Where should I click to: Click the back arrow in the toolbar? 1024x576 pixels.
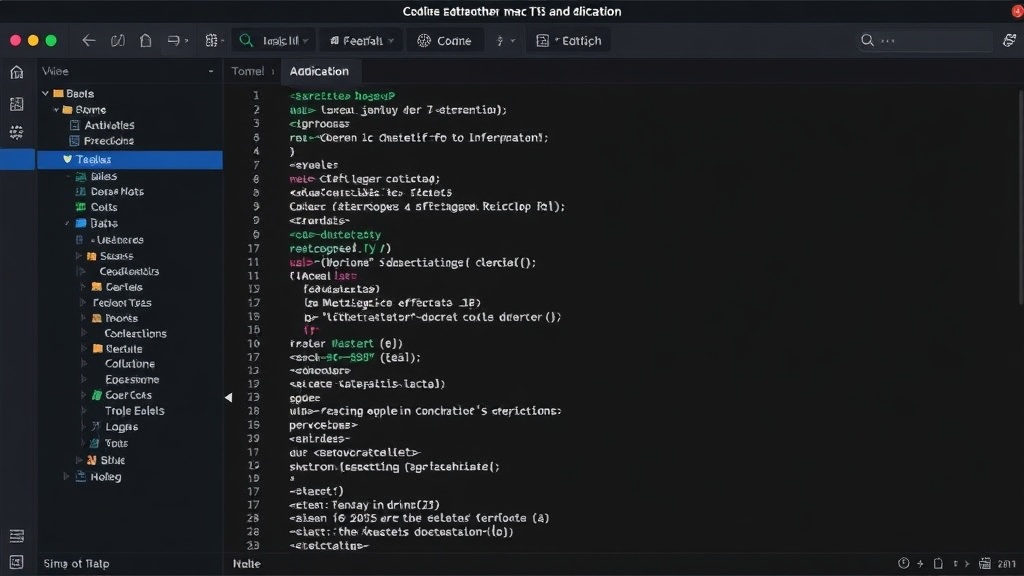tap(89, 40)
